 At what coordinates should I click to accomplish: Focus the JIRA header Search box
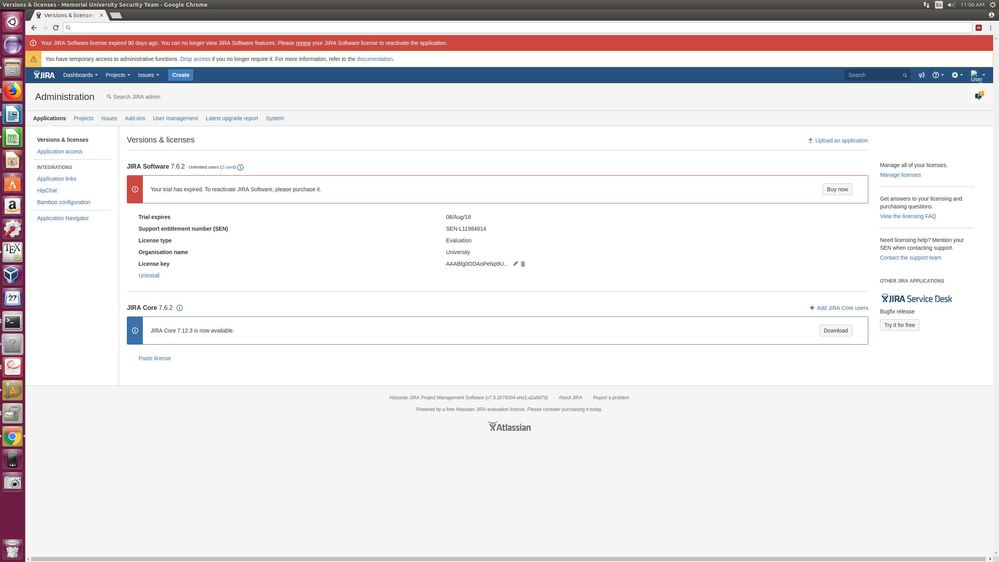pyautogui.click(x=877, y=75)
